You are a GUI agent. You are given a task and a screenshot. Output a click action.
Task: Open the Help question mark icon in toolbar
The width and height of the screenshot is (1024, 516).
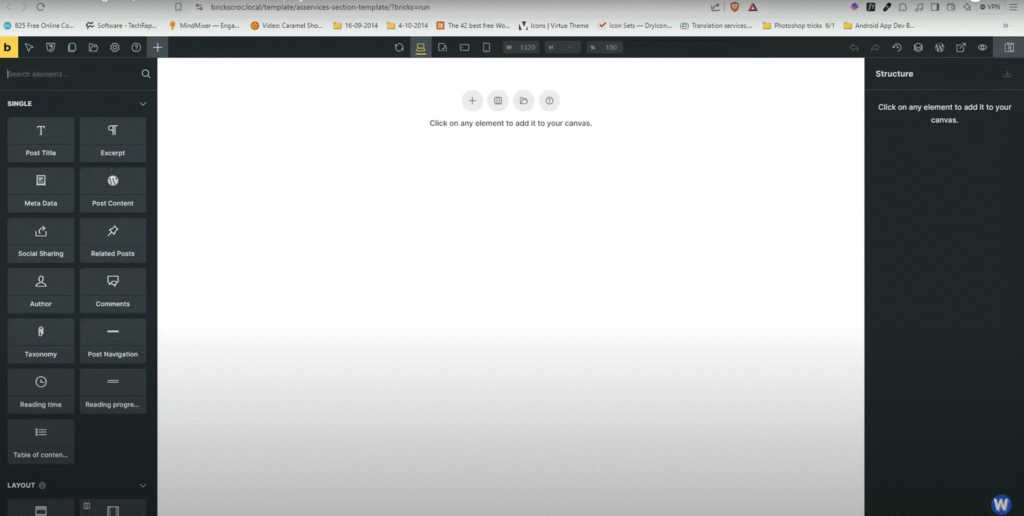click(136, 47)
